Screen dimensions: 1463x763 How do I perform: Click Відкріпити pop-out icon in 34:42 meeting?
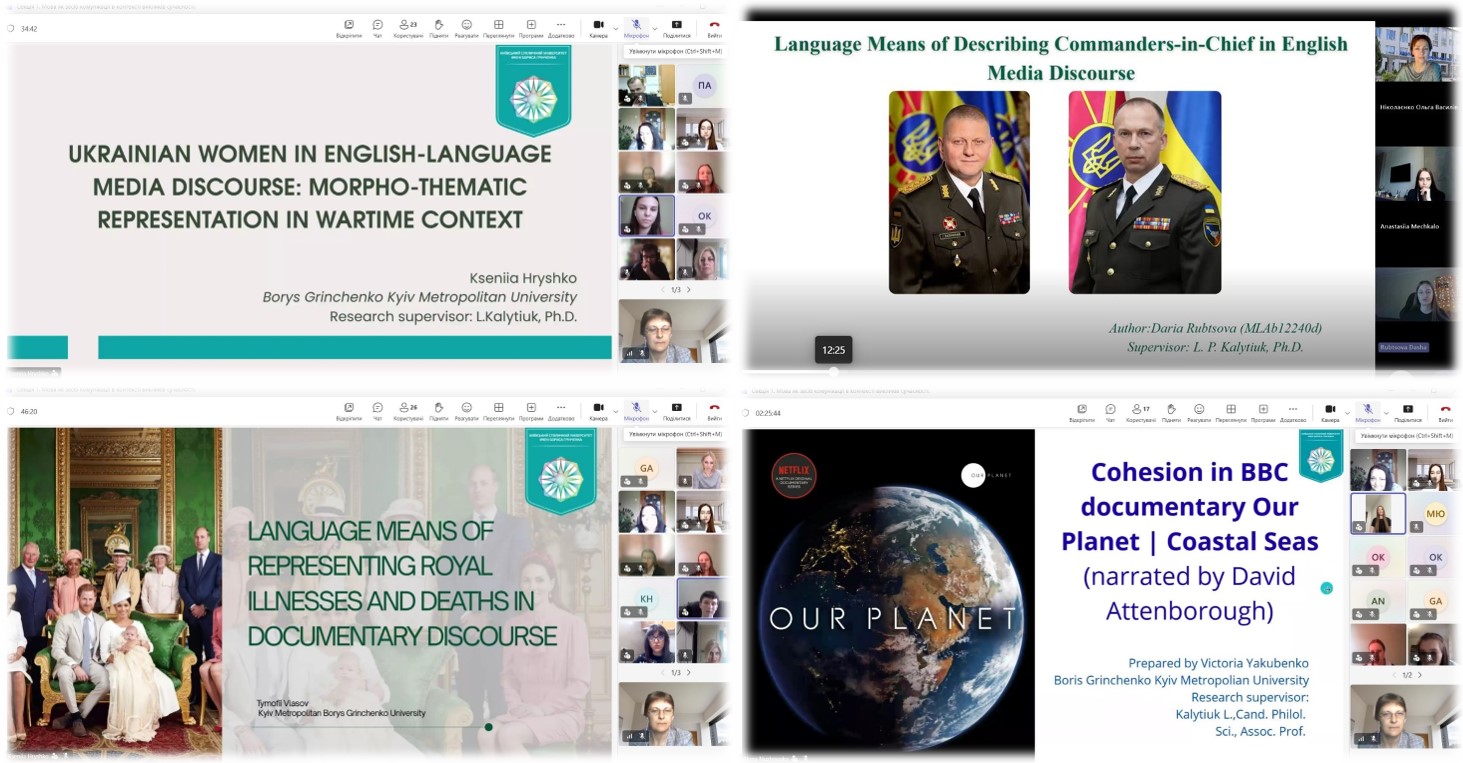click(x=348, y=28)
